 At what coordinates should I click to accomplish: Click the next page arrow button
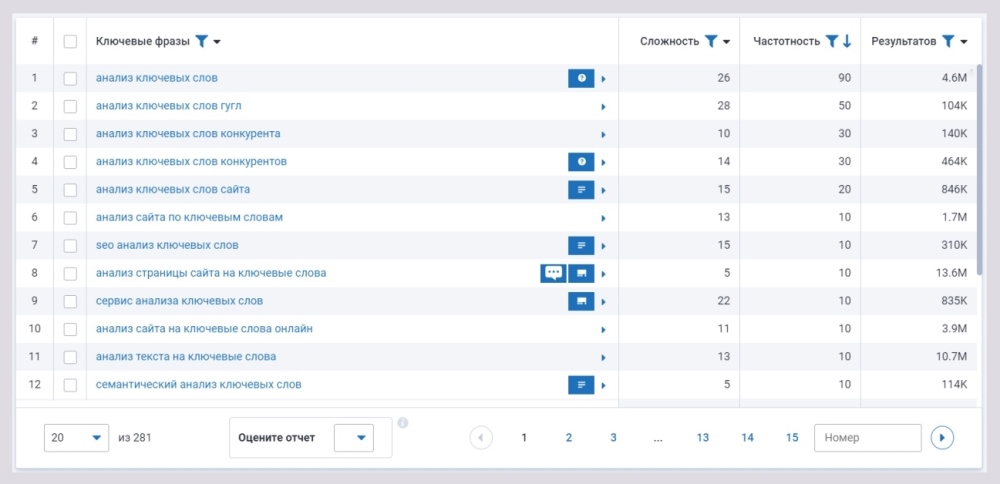[941, 438]
